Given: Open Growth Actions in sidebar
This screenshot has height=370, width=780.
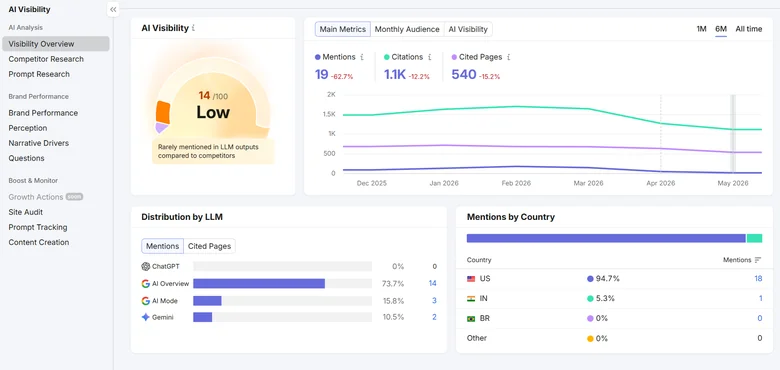Looking at the screenshot, I should click(x=36, y=197).
